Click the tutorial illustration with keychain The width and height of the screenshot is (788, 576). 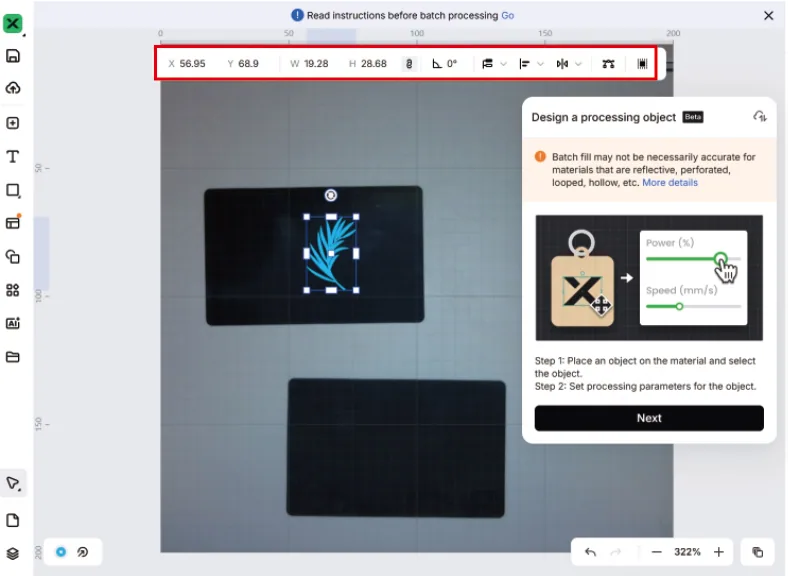point(649,278)
